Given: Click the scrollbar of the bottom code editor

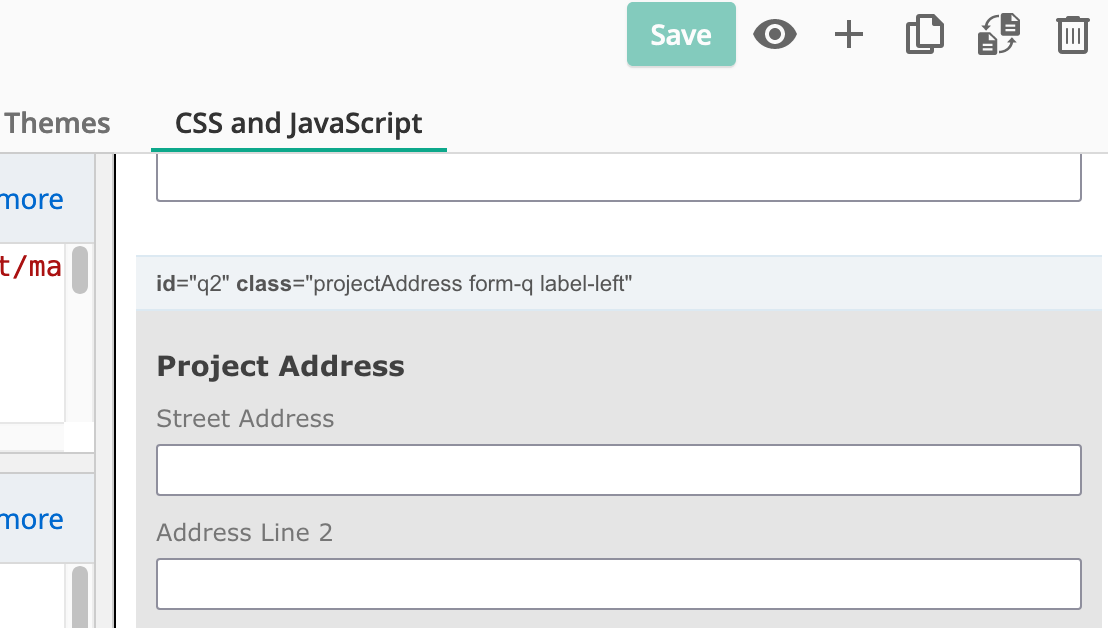Looking at the screenshot, I should (x=79, y=595).
